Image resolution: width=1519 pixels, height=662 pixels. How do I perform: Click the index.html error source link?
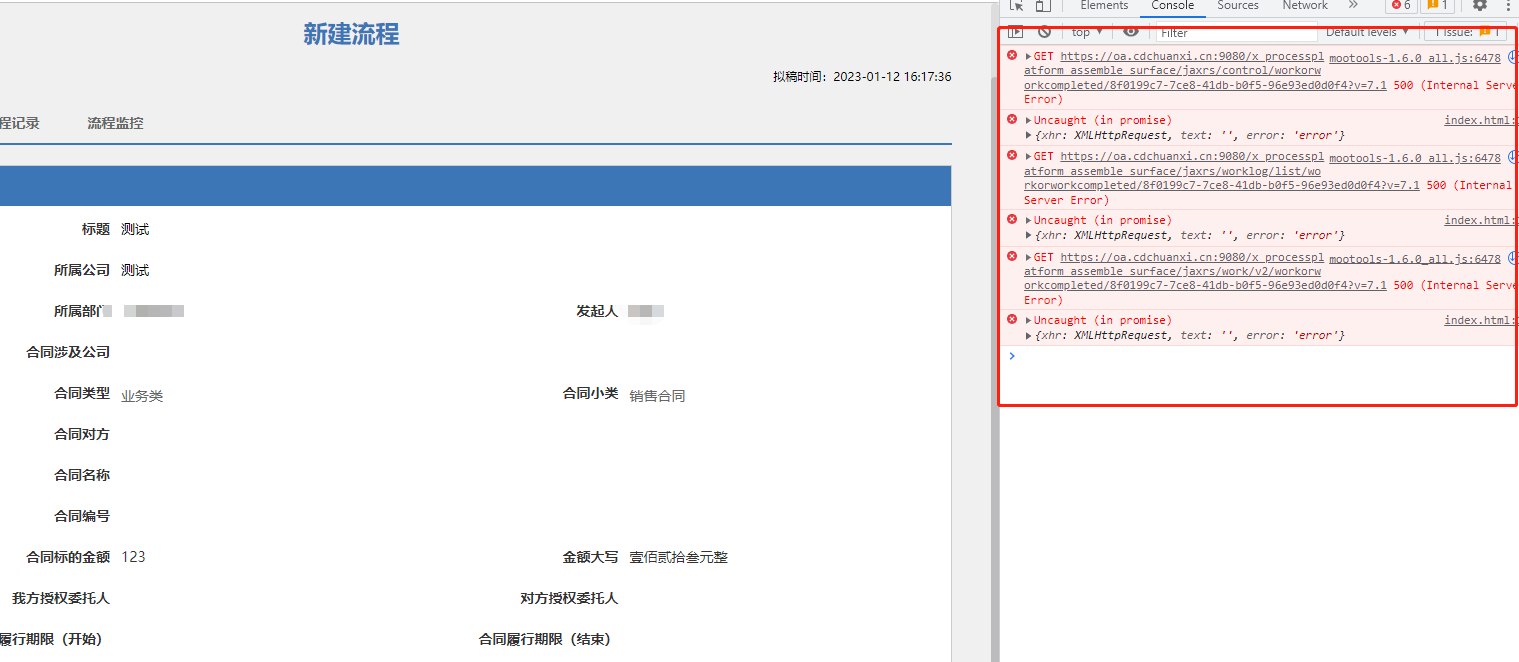pyautogui.click(x=1478, y=119)
